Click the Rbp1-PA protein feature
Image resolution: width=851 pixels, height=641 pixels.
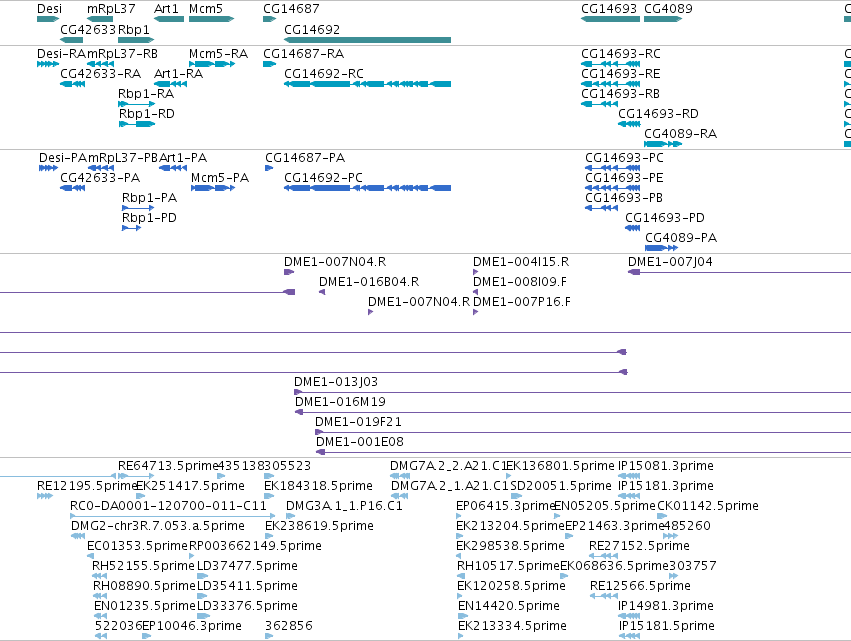coord(138,208)
